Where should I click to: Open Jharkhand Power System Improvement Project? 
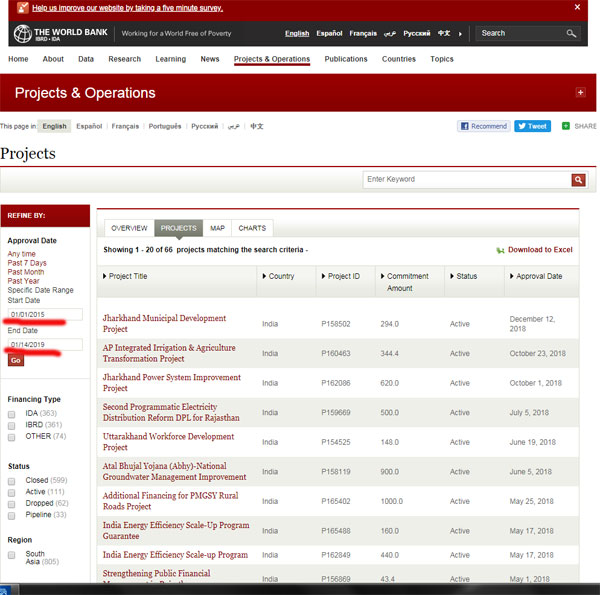(x=171, y=383)
